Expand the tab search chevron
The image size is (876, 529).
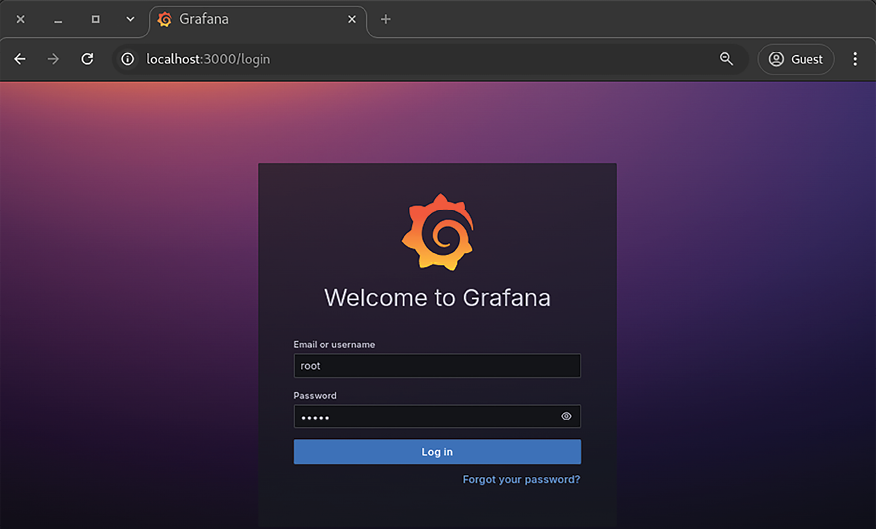pos(130,19)
